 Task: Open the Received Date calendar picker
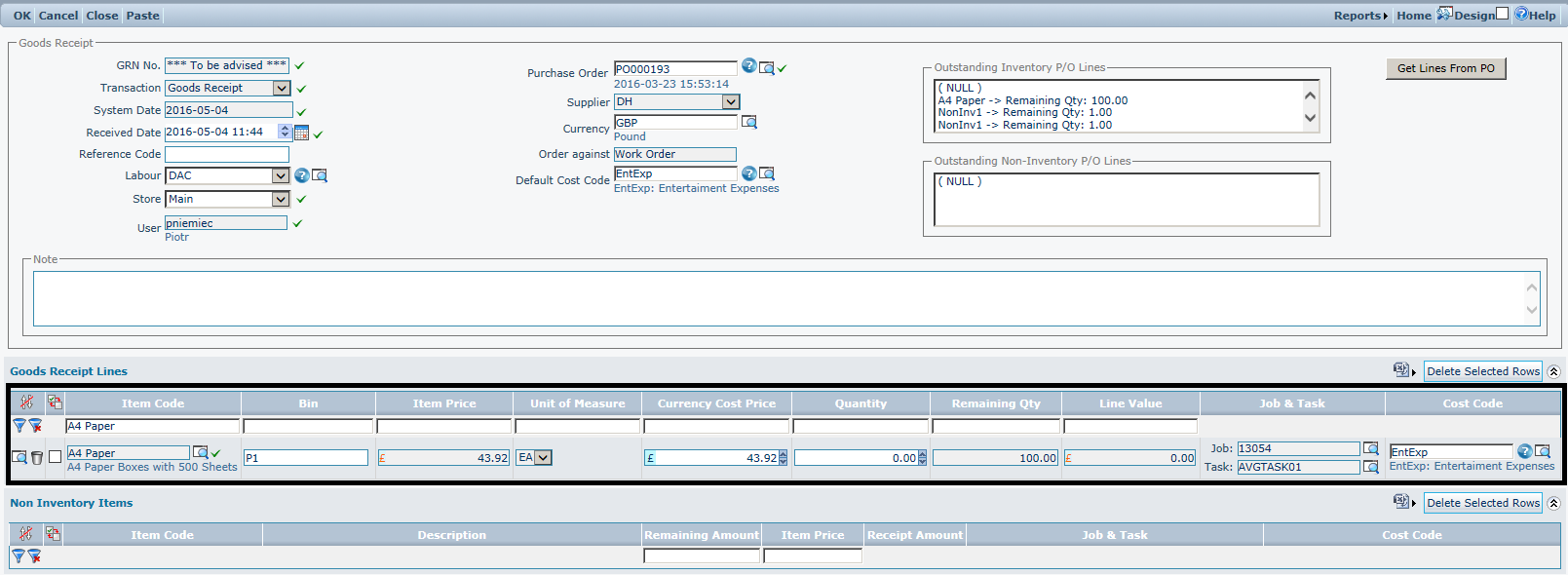(301, 133)
